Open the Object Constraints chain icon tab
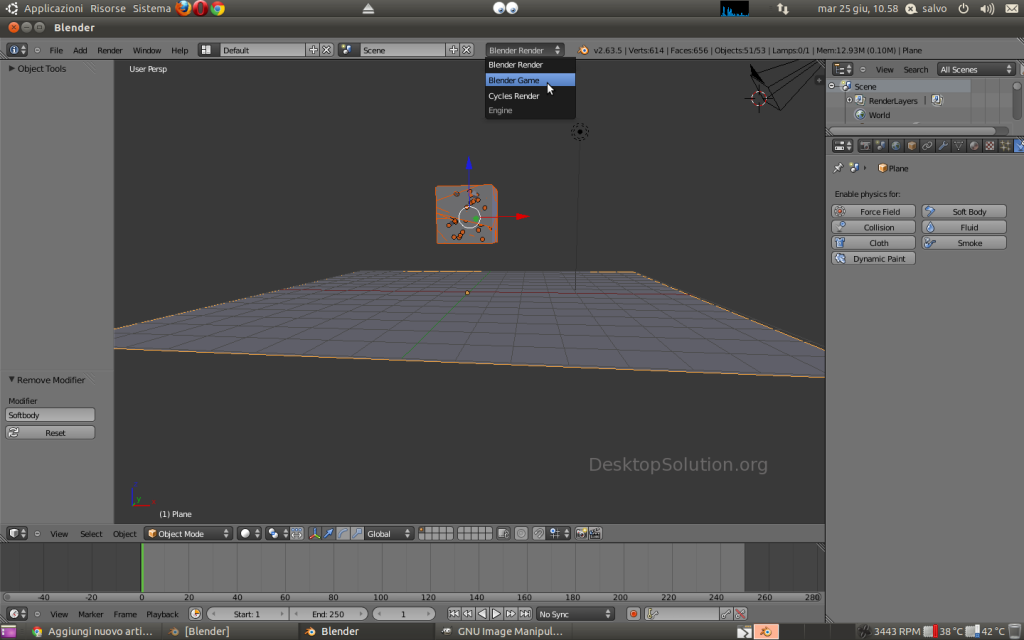 pyautogui.click(x=927, y=146)
